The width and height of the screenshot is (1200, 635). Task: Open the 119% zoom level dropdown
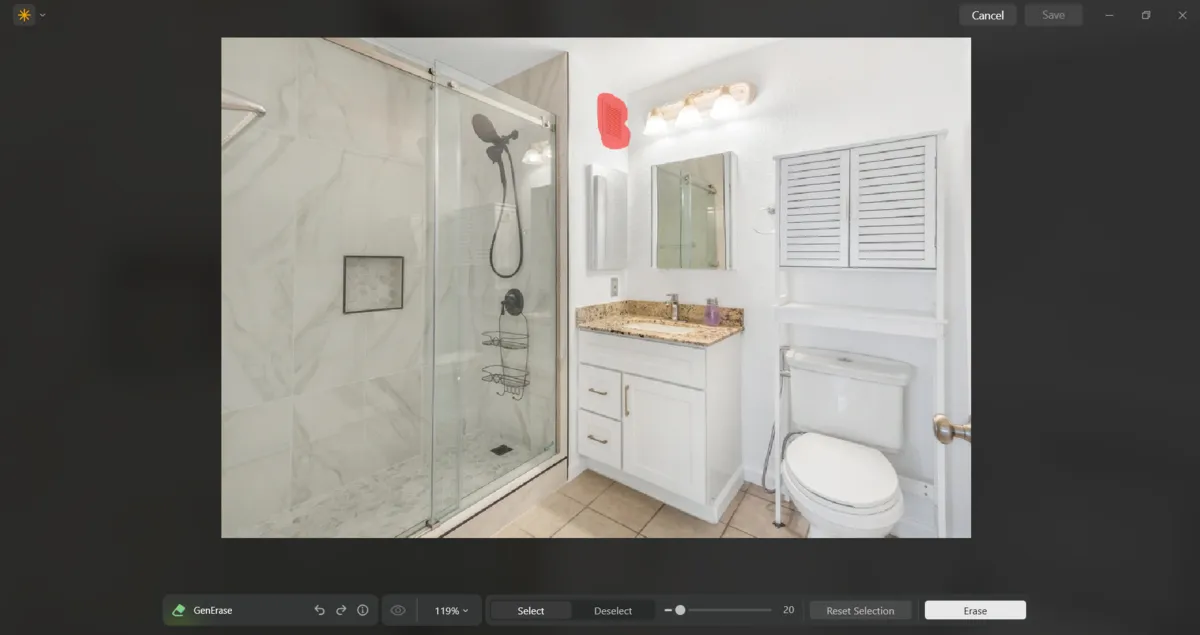tap(447, 610)
